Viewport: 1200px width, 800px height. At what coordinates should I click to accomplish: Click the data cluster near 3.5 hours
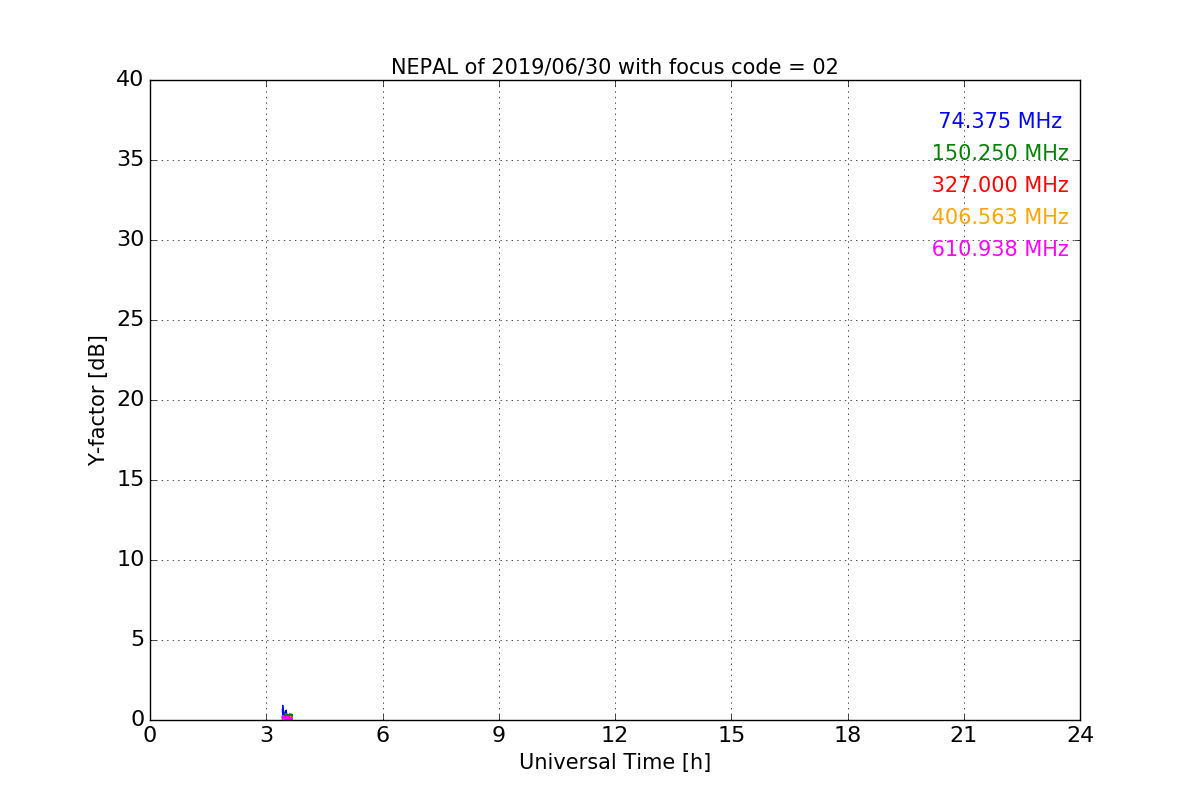click(287, 713)
